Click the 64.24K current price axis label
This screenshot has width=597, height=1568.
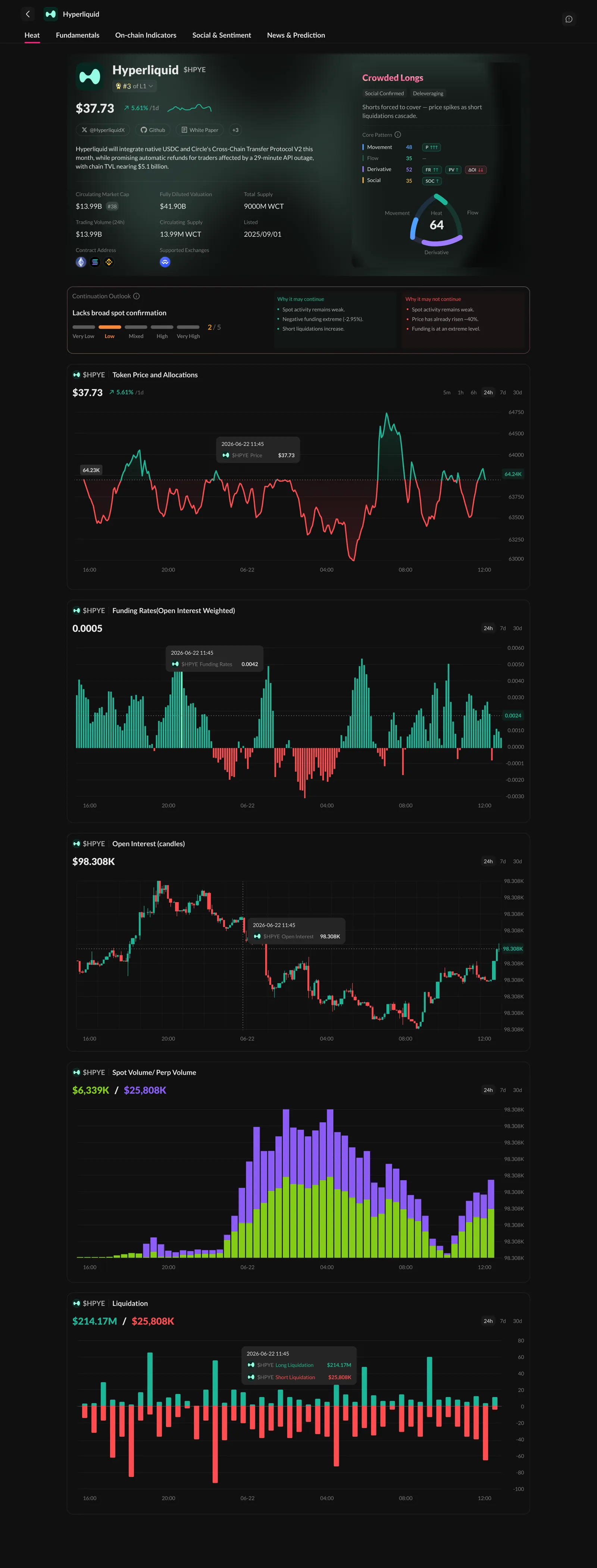pos(513,474)
